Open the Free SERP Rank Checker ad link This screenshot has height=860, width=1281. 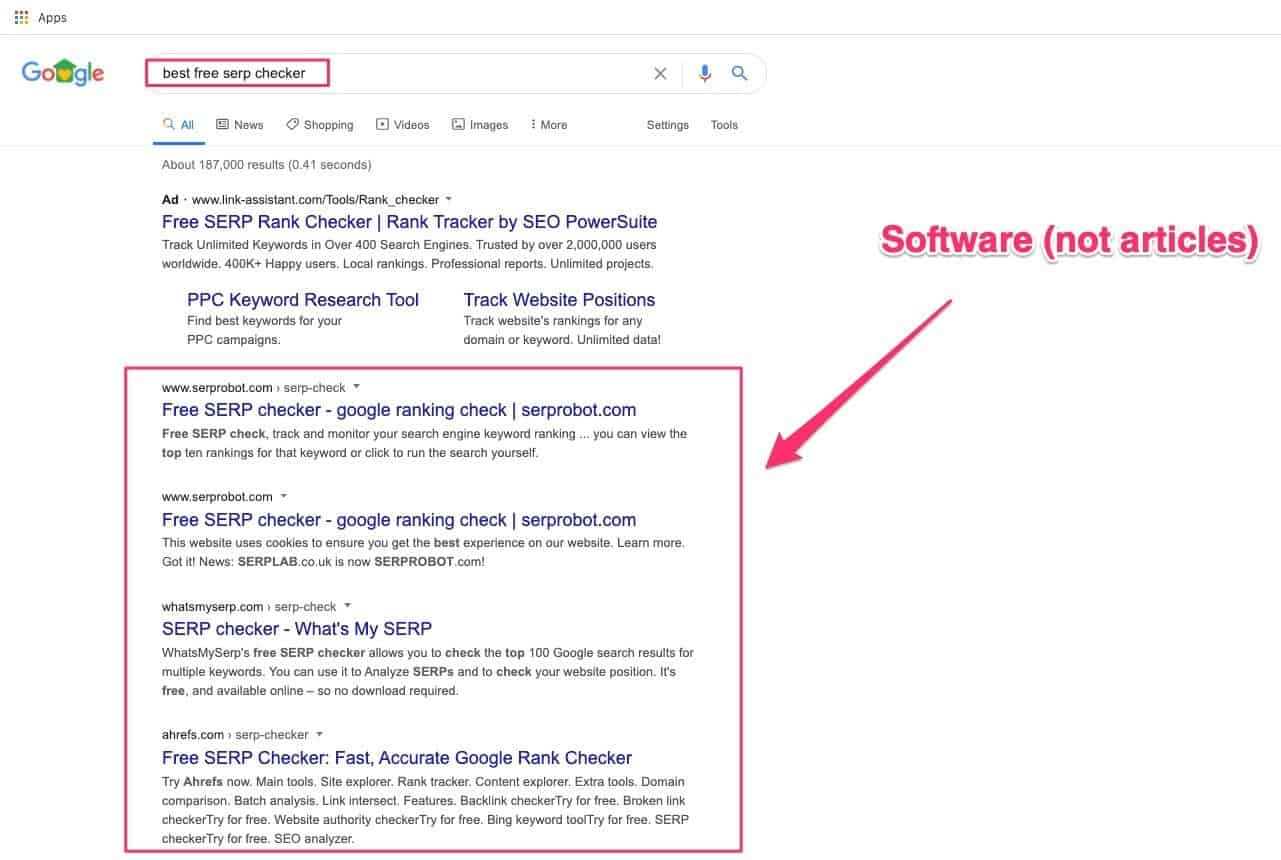tap(409, 221)
